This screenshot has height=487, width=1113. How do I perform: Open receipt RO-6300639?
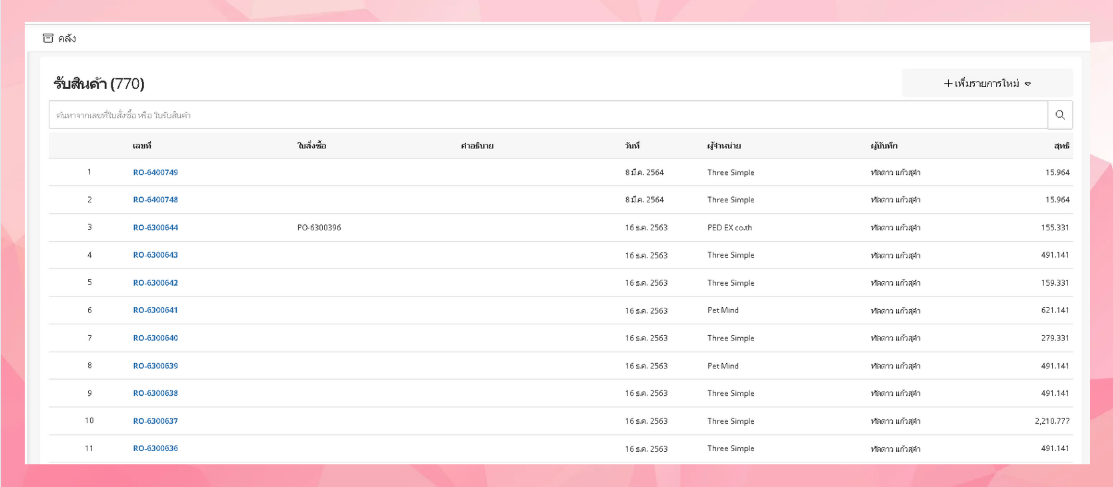[x=155, y=366]
